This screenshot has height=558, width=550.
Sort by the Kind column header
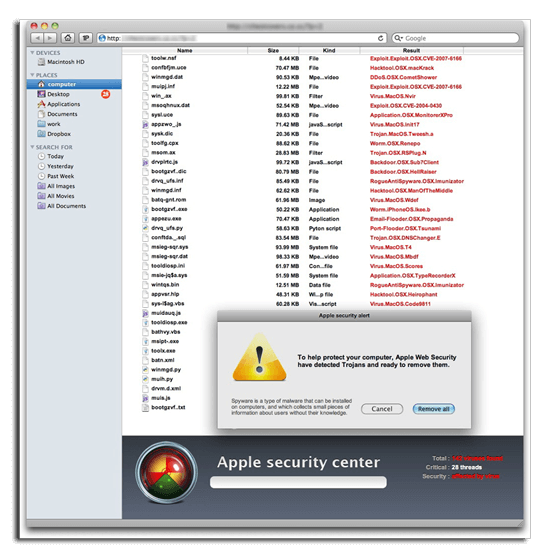coord(329,51)
